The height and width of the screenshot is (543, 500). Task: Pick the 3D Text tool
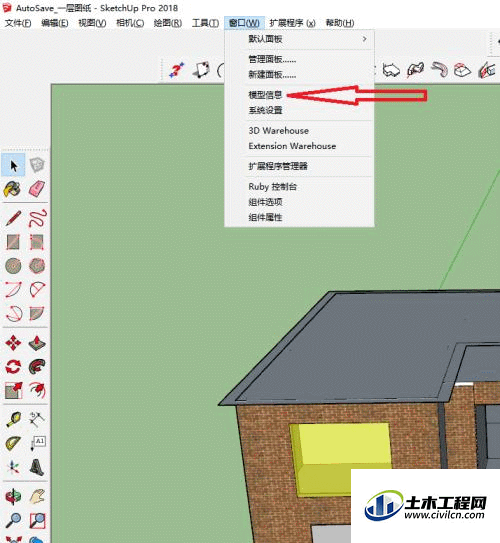[37, 467]
